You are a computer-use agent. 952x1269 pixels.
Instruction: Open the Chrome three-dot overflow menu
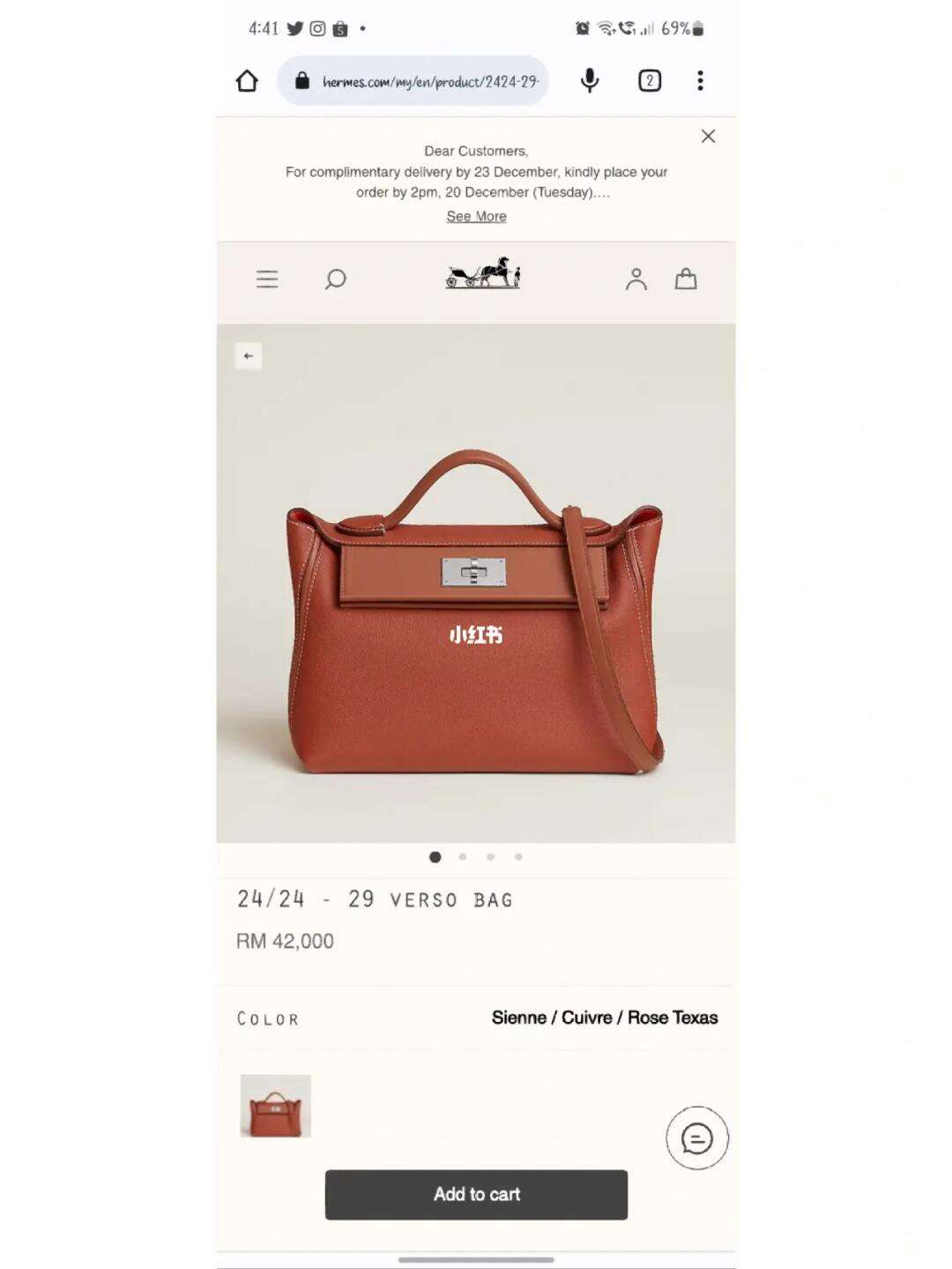[701, 81]
